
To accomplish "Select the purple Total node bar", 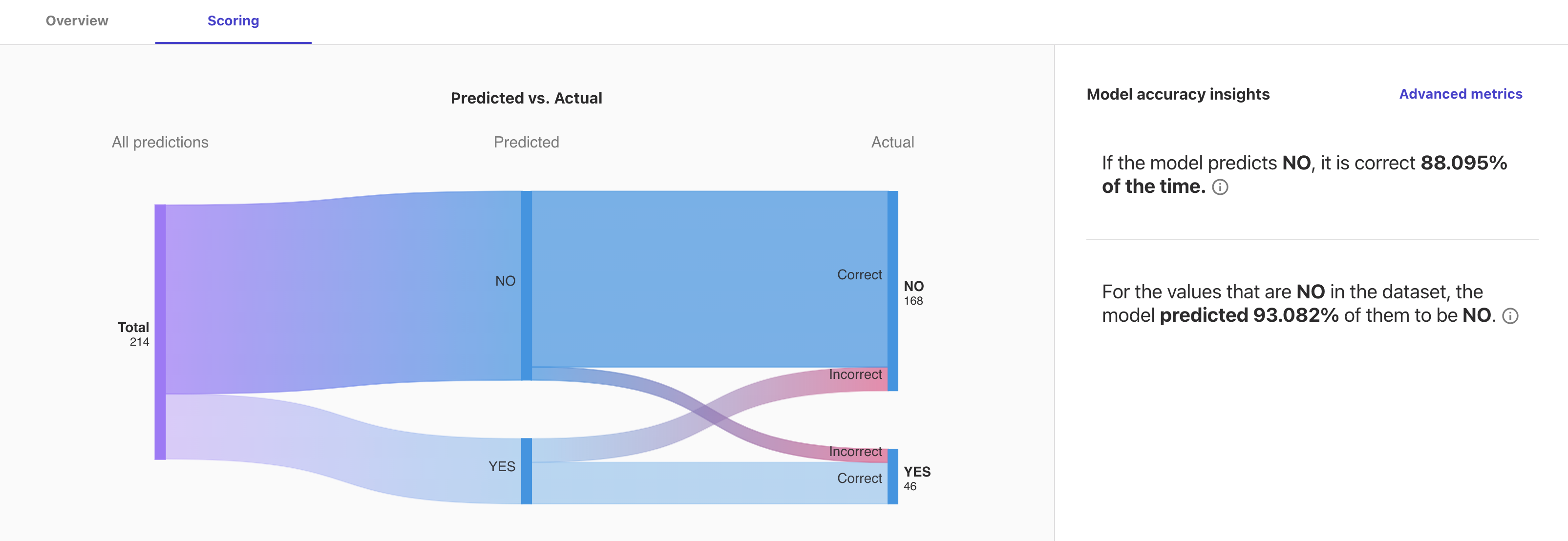I will [x=160, y=332].
